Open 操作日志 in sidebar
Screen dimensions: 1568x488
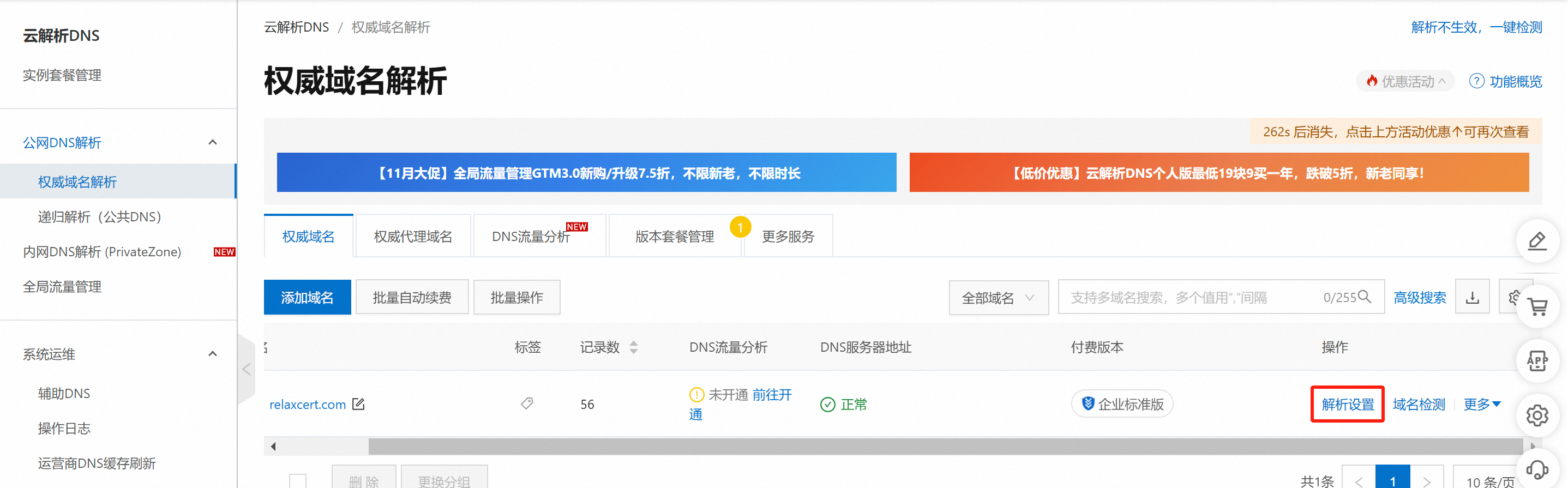[x=64, y=429]
